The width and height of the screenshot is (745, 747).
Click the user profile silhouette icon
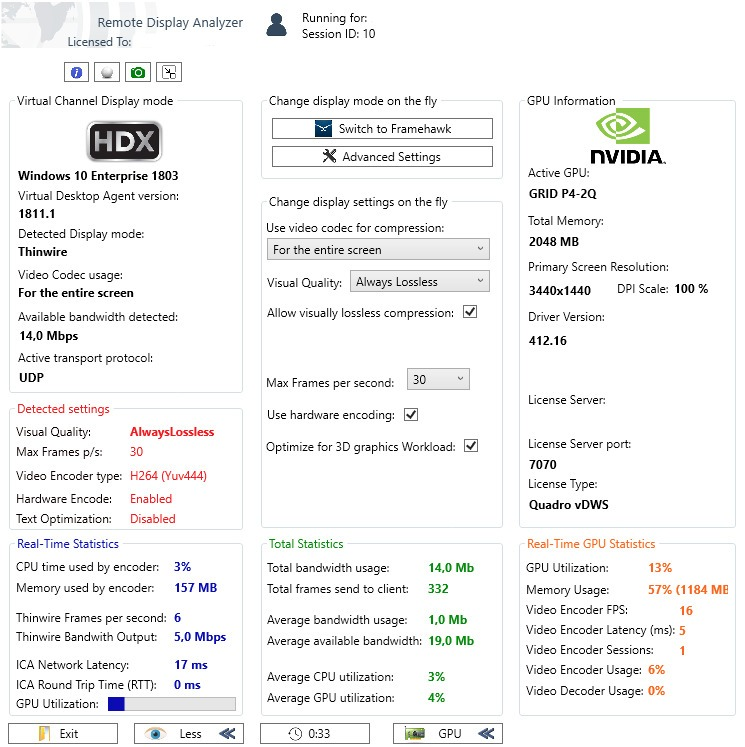click(276, 25)
